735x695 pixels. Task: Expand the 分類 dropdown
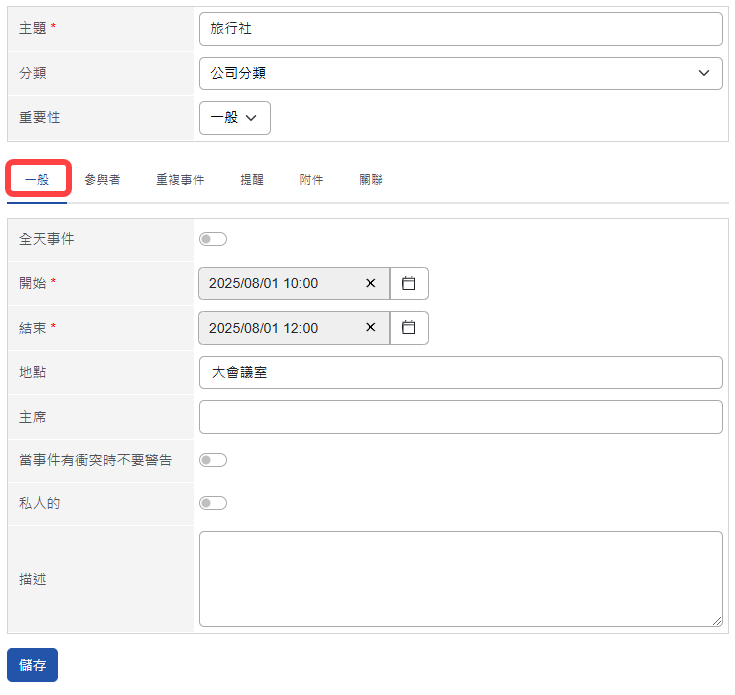pyautogui.click(x=460, y=73)
